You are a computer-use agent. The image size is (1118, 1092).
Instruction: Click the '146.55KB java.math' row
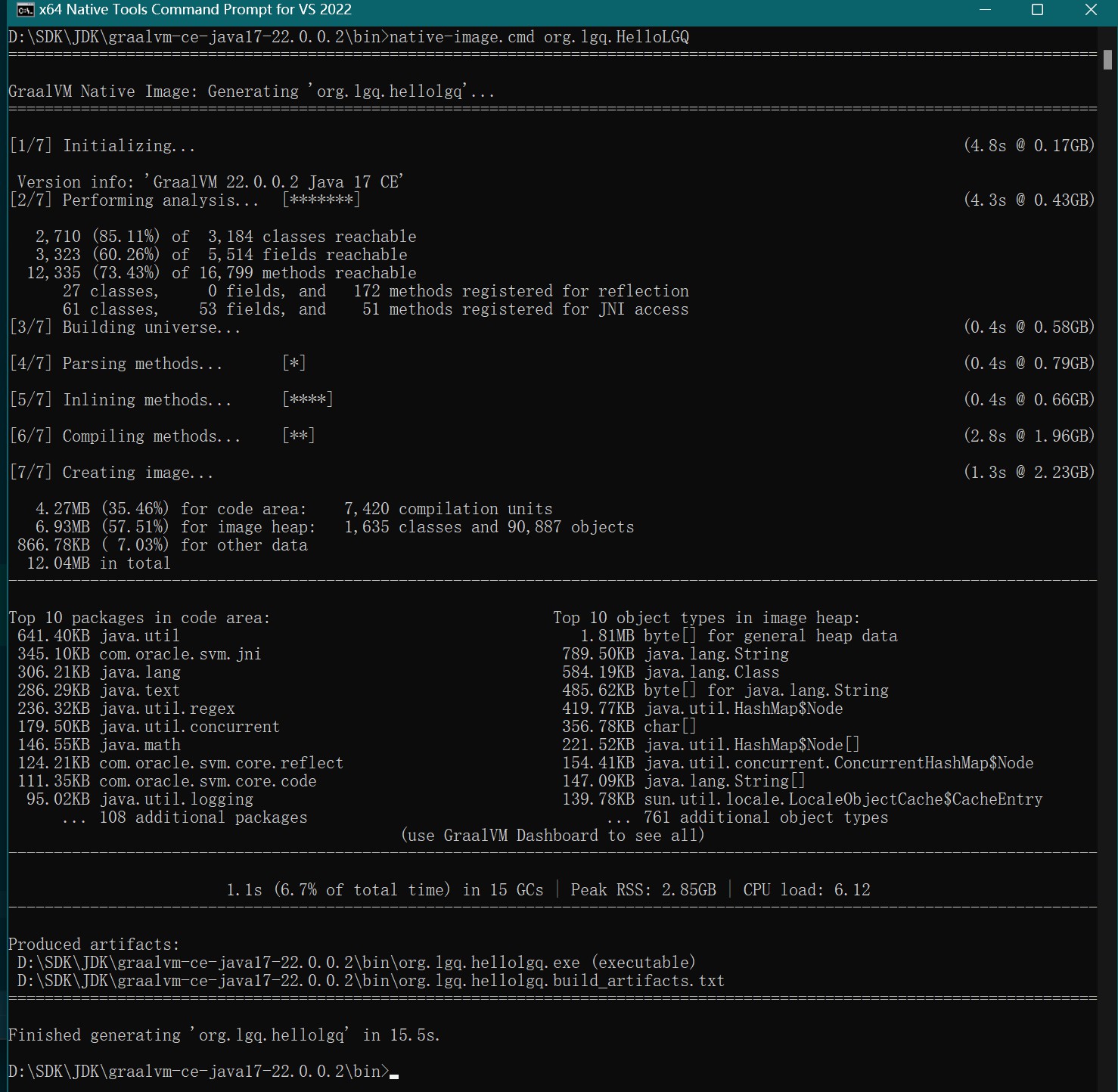coord(98,745)
